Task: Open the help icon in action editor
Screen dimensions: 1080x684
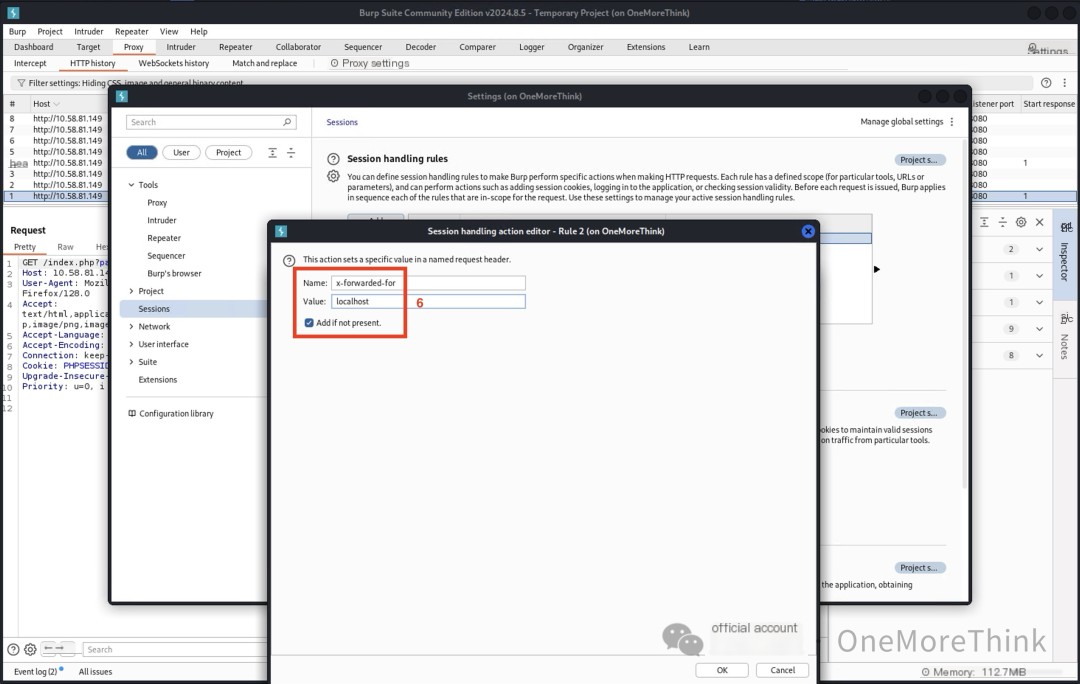Action: 289,260
